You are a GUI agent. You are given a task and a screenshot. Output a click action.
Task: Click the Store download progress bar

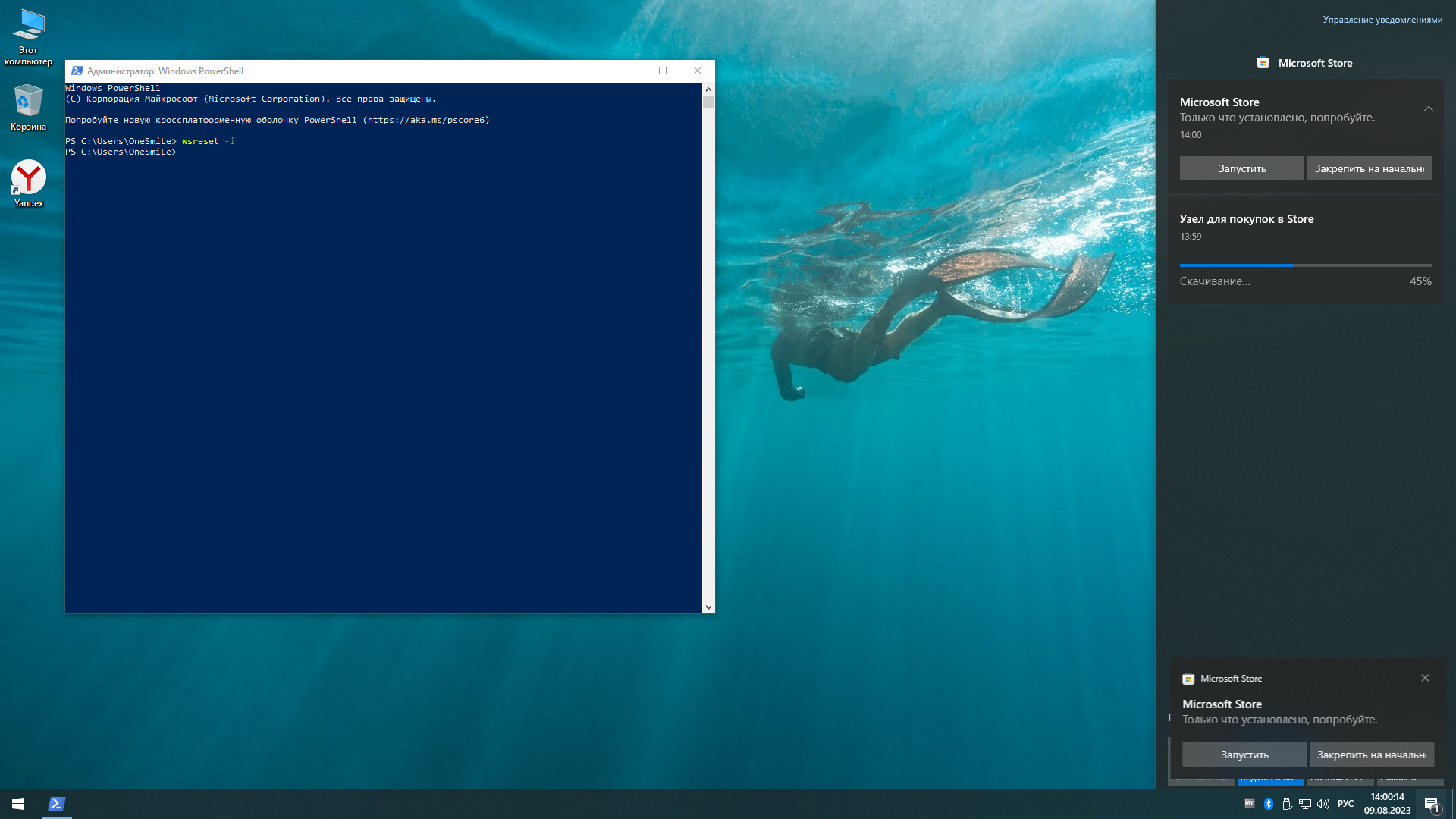coord(1305,265)
